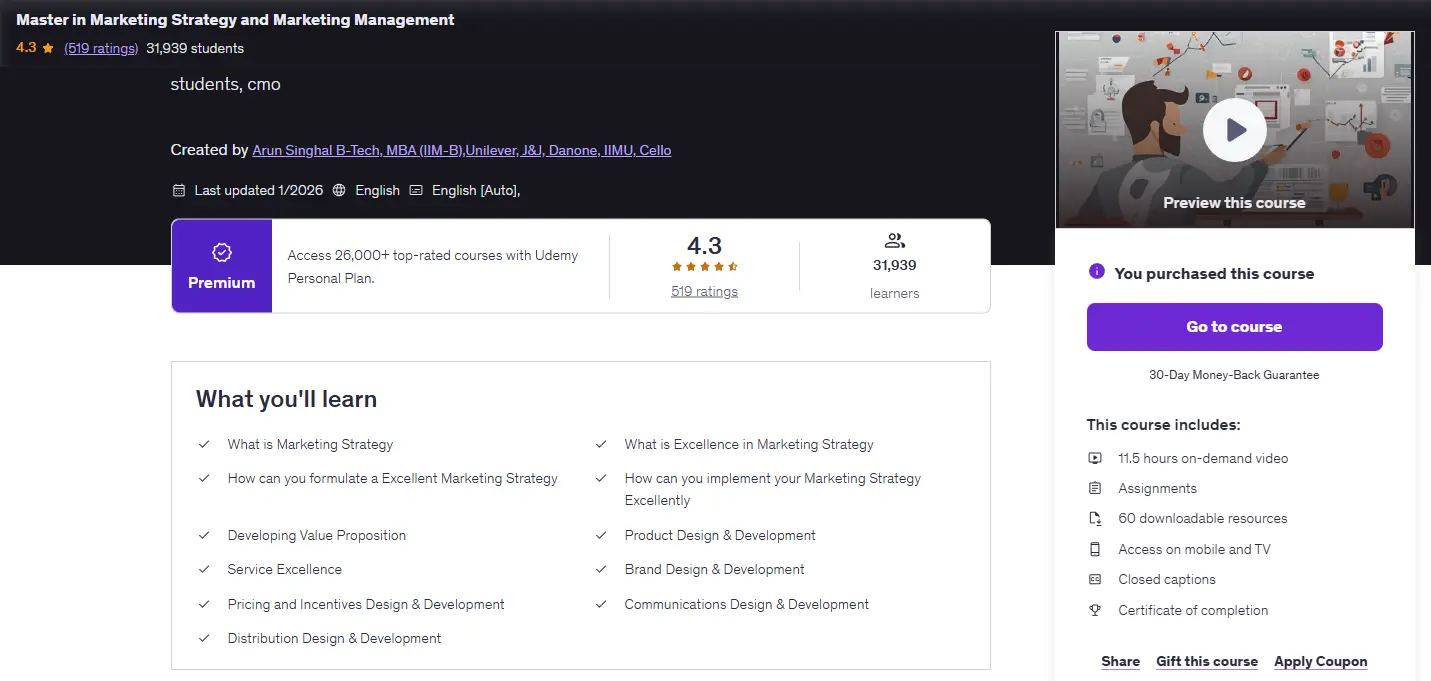Click the 31,939 students text in header
The height and width of the screenshot is (681, 1431).
(x=195, y=48)
